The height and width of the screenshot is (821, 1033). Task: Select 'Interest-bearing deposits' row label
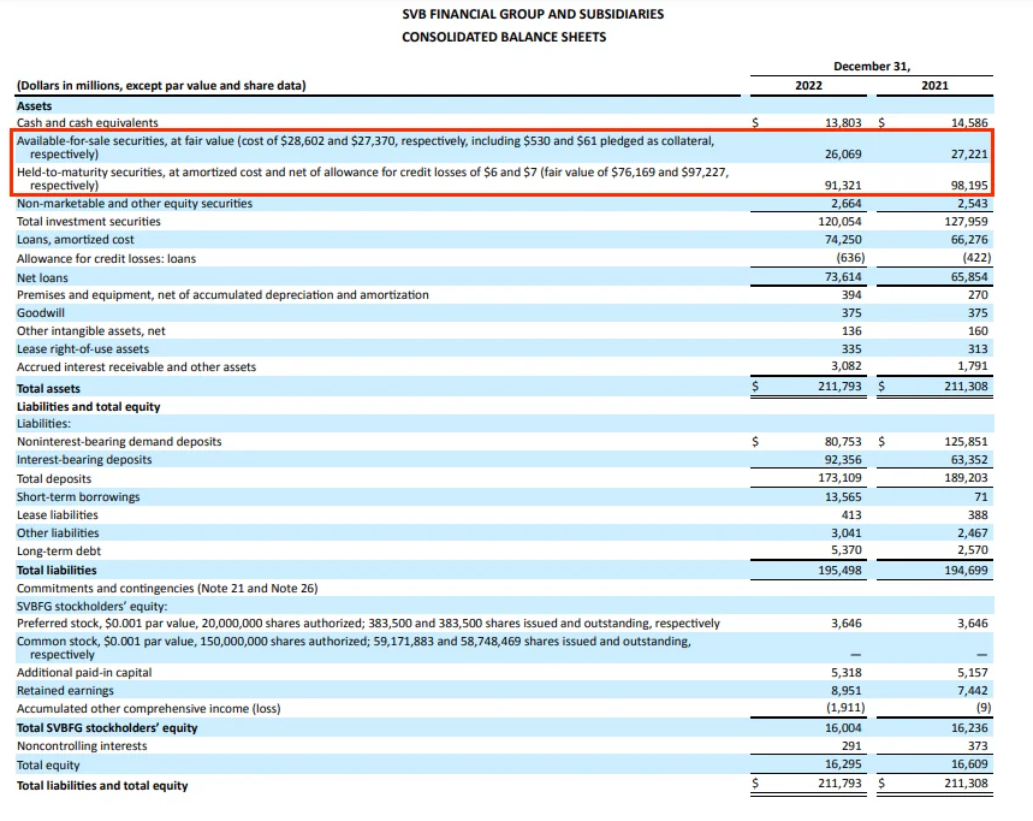pos(84,460)
